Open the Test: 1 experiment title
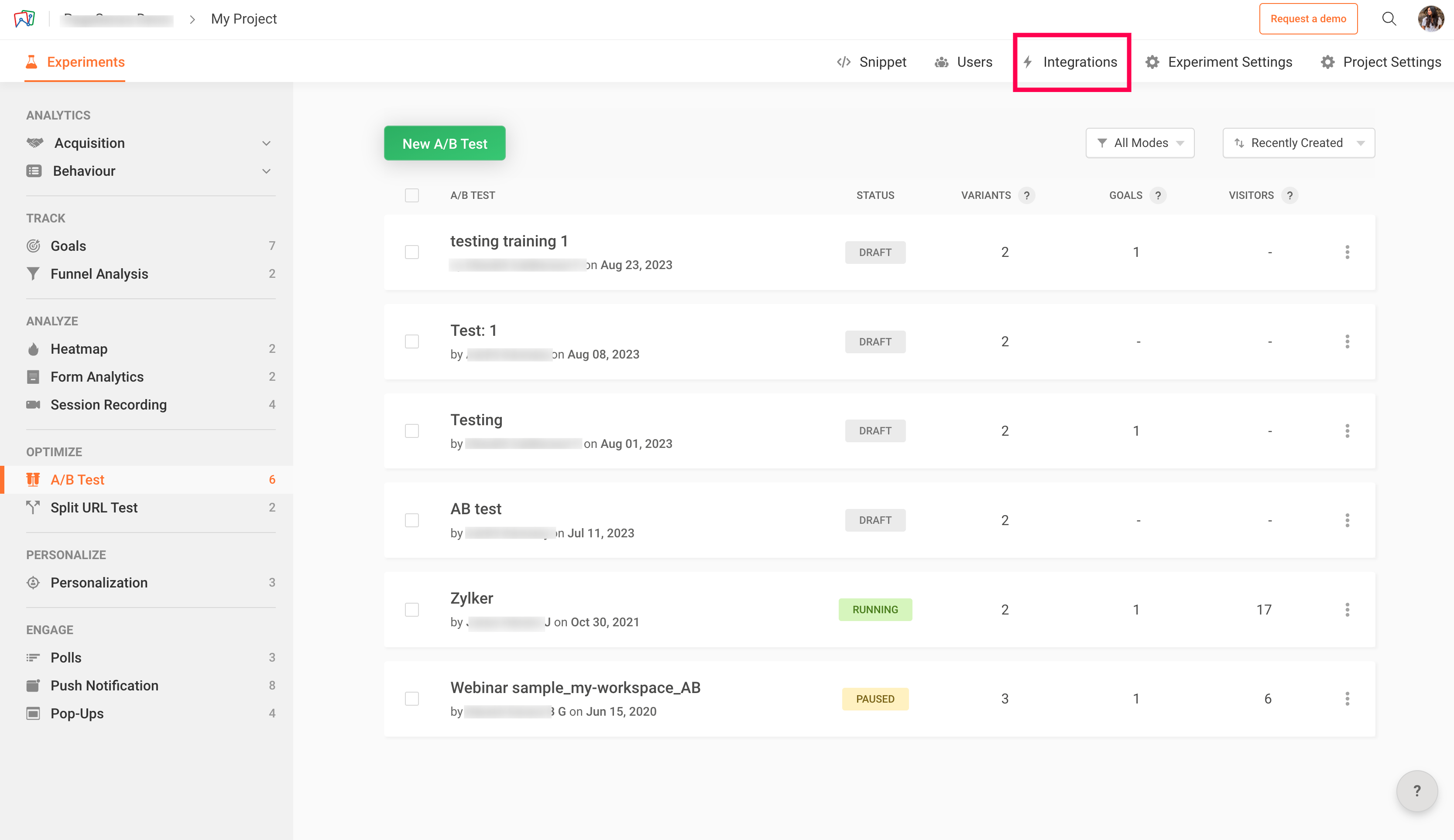 tap(473, 330)
